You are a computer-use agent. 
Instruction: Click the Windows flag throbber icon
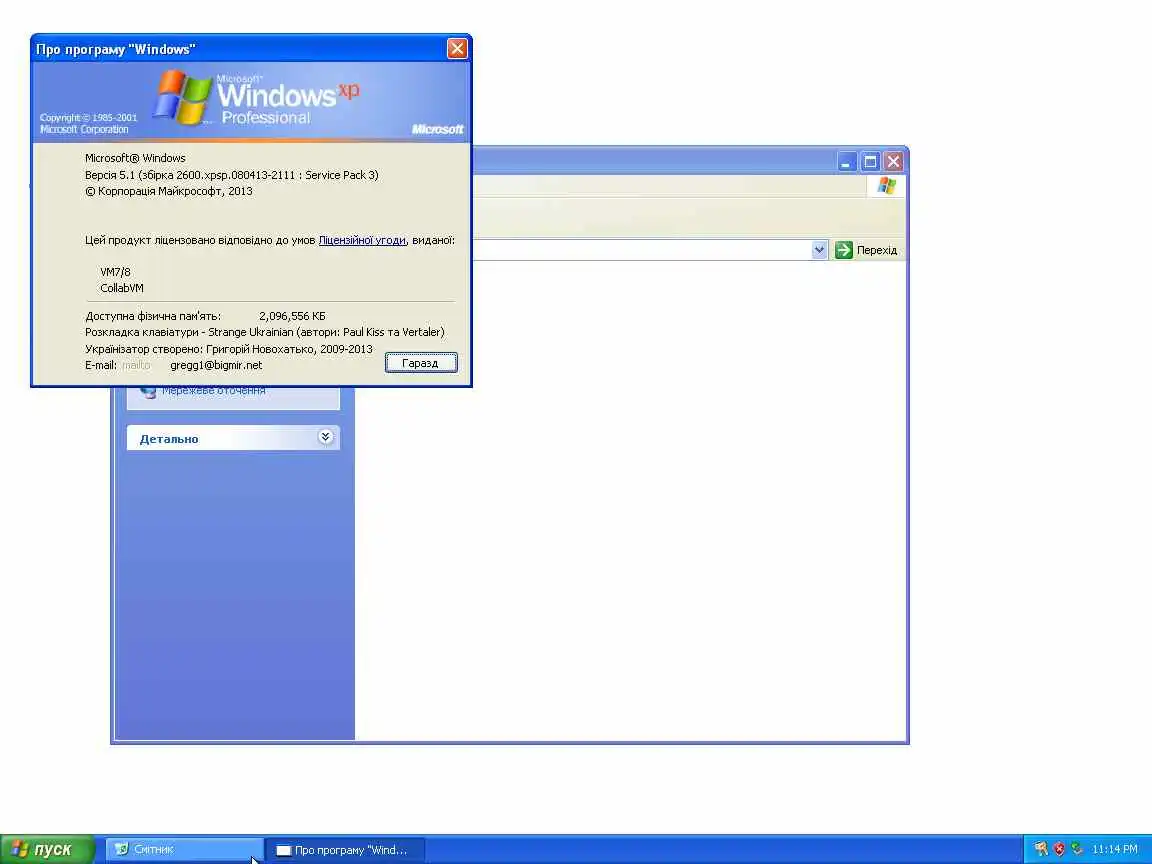point(887,186)
